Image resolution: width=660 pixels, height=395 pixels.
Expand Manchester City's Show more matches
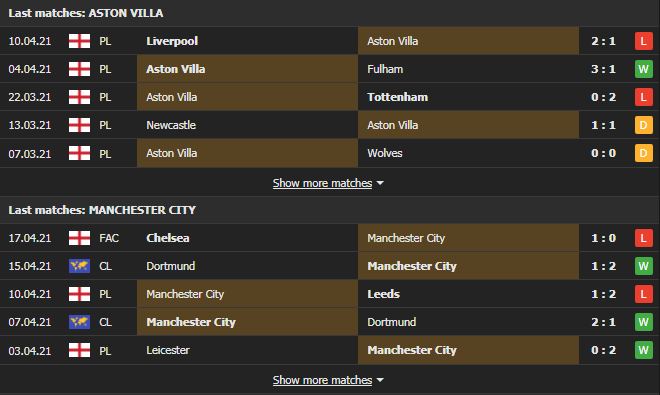tap(322, 380)
